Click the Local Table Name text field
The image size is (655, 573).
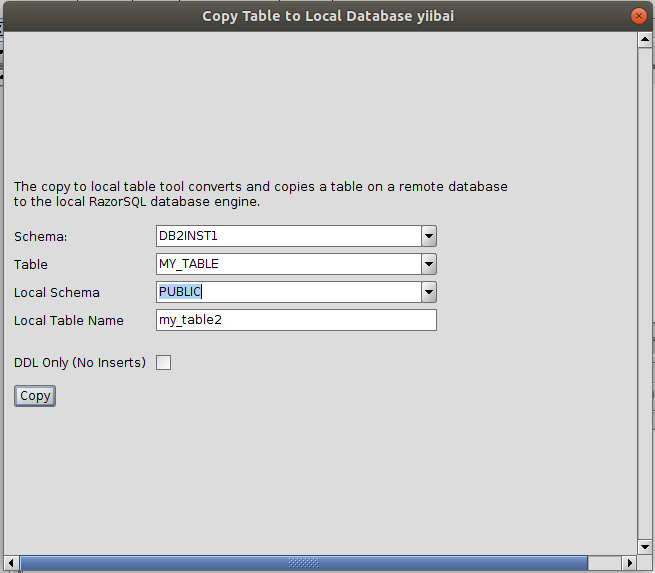(296, 320)
